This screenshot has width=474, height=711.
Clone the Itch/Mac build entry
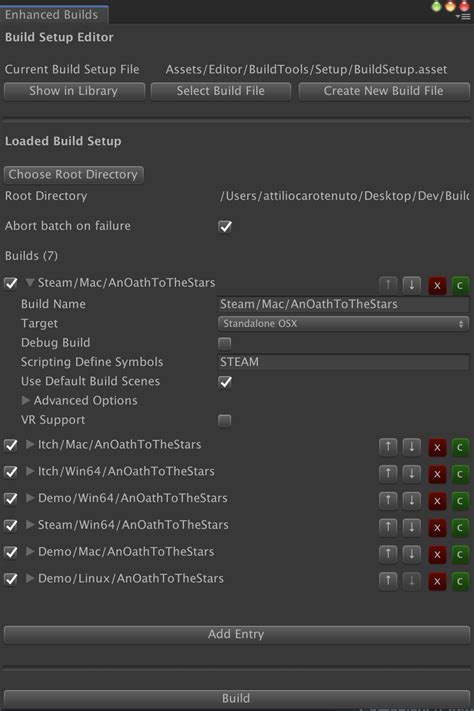coord(460,448)
